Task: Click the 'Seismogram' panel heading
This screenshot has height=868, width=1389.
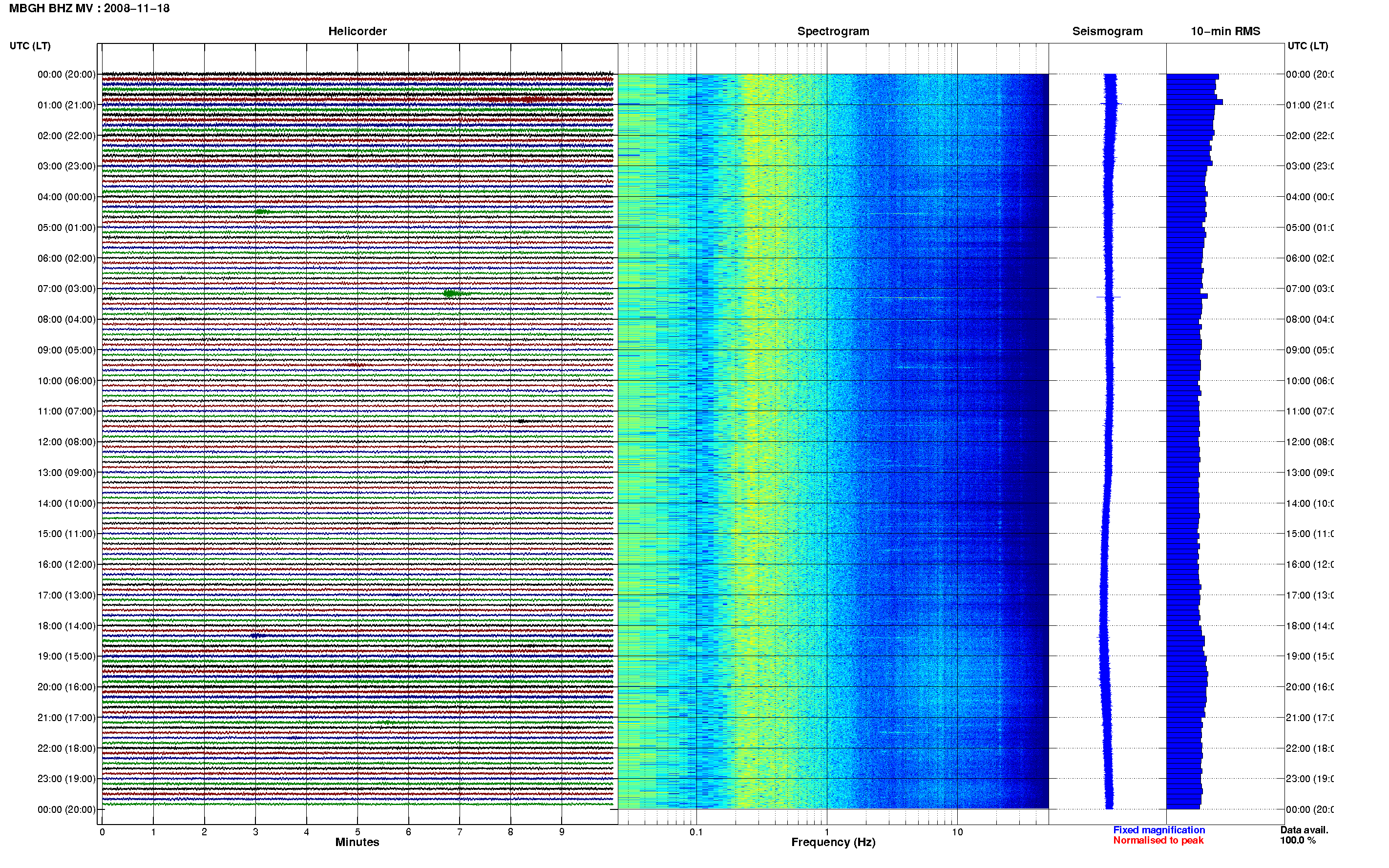Action: pos(1107,32)
